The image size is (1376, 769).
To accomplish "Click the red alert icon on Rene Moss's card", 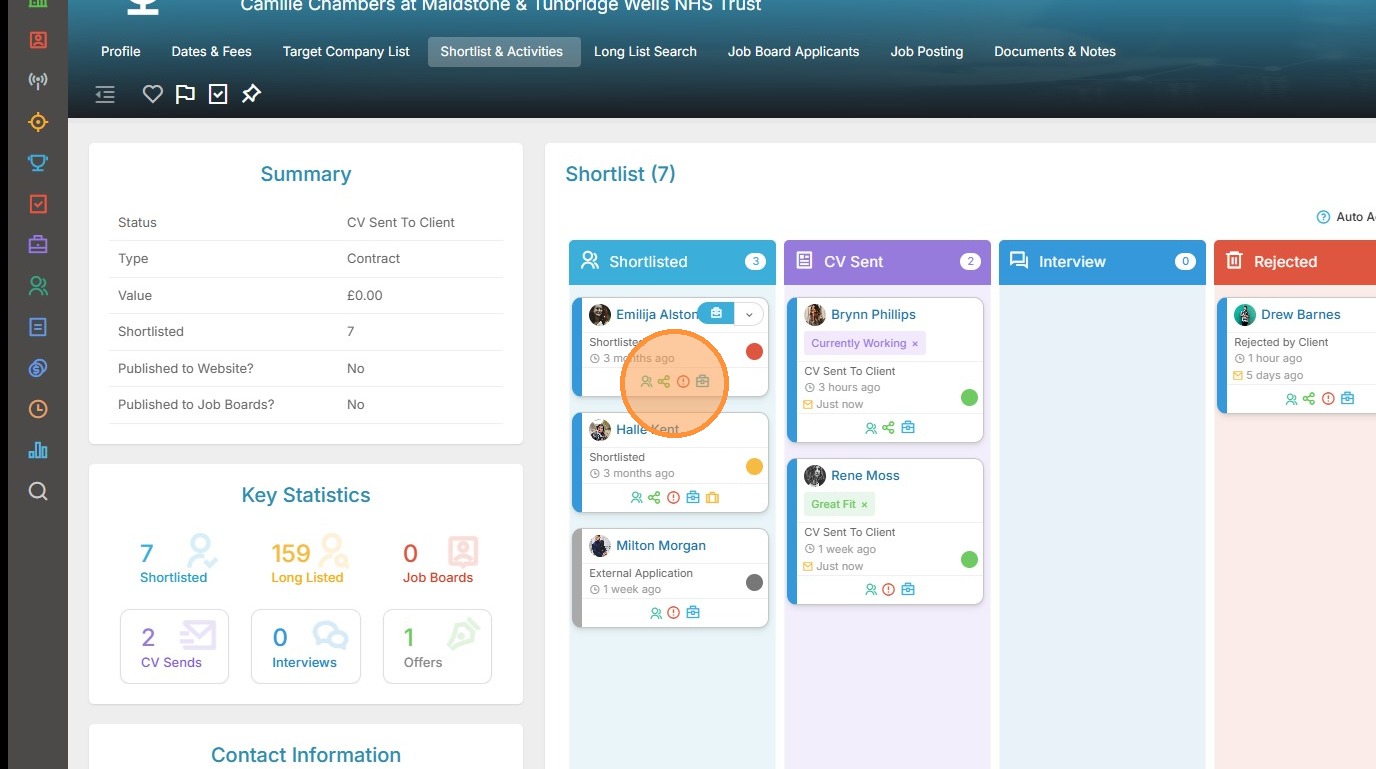I will point(889,590).
